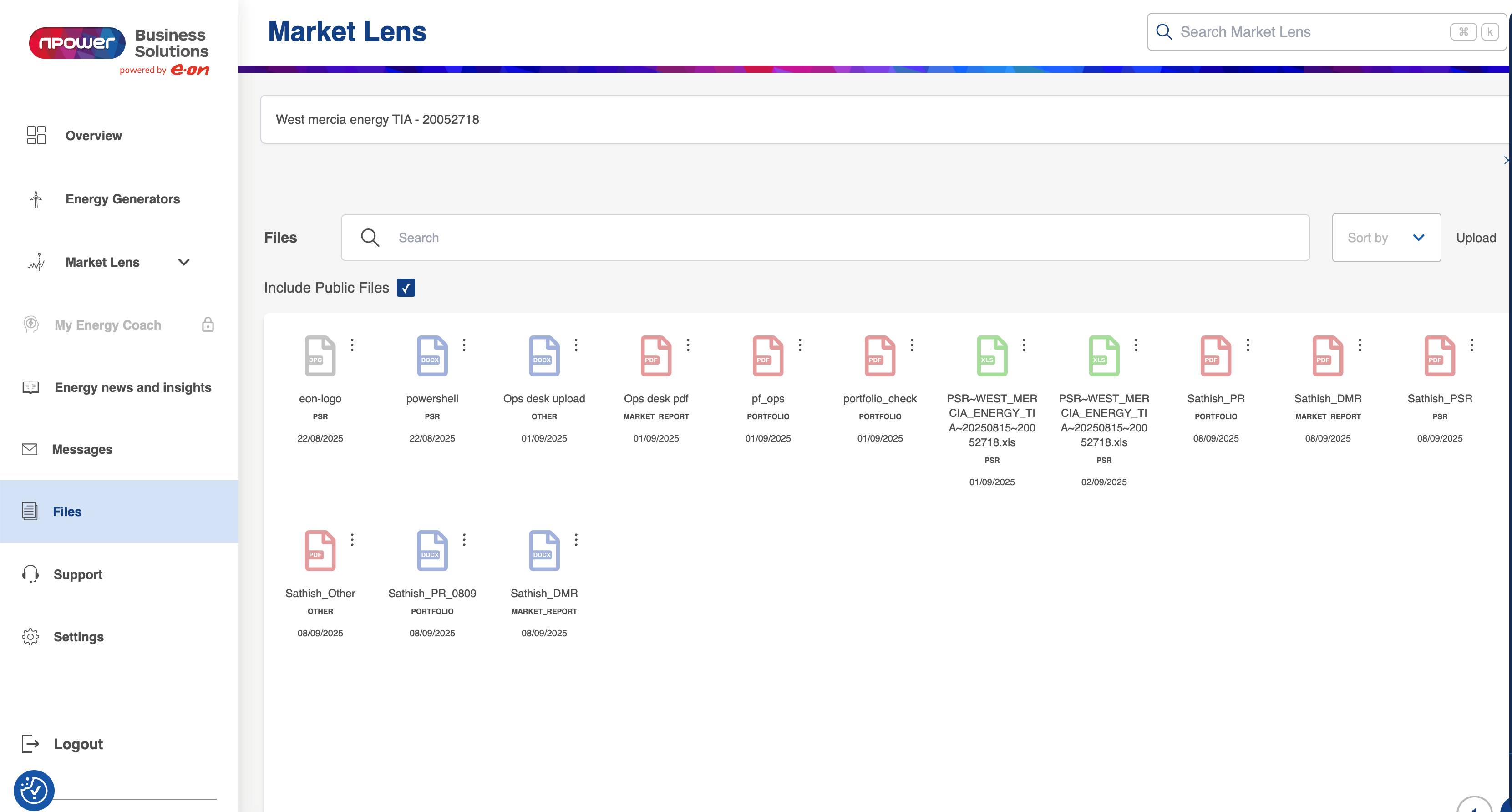Open the Messages section

[x=82, y=450]
